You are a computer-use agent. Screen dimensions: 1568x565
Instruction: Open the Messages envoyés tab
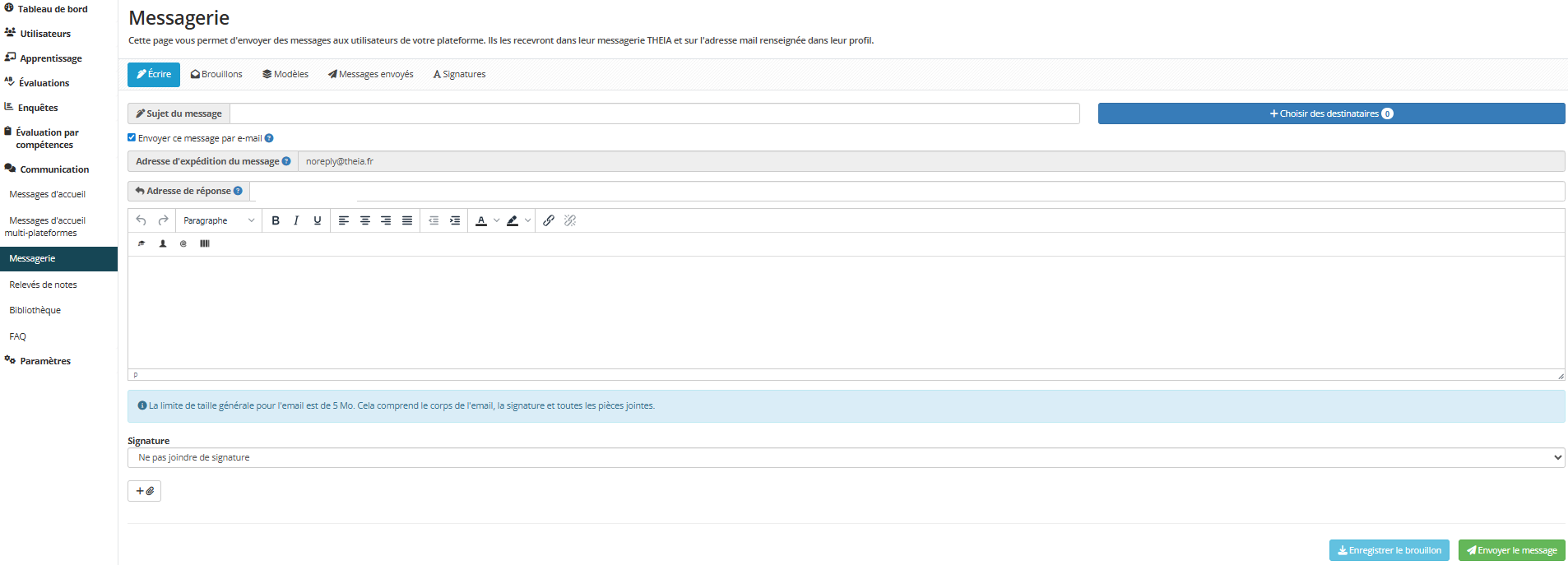point(371,74)
